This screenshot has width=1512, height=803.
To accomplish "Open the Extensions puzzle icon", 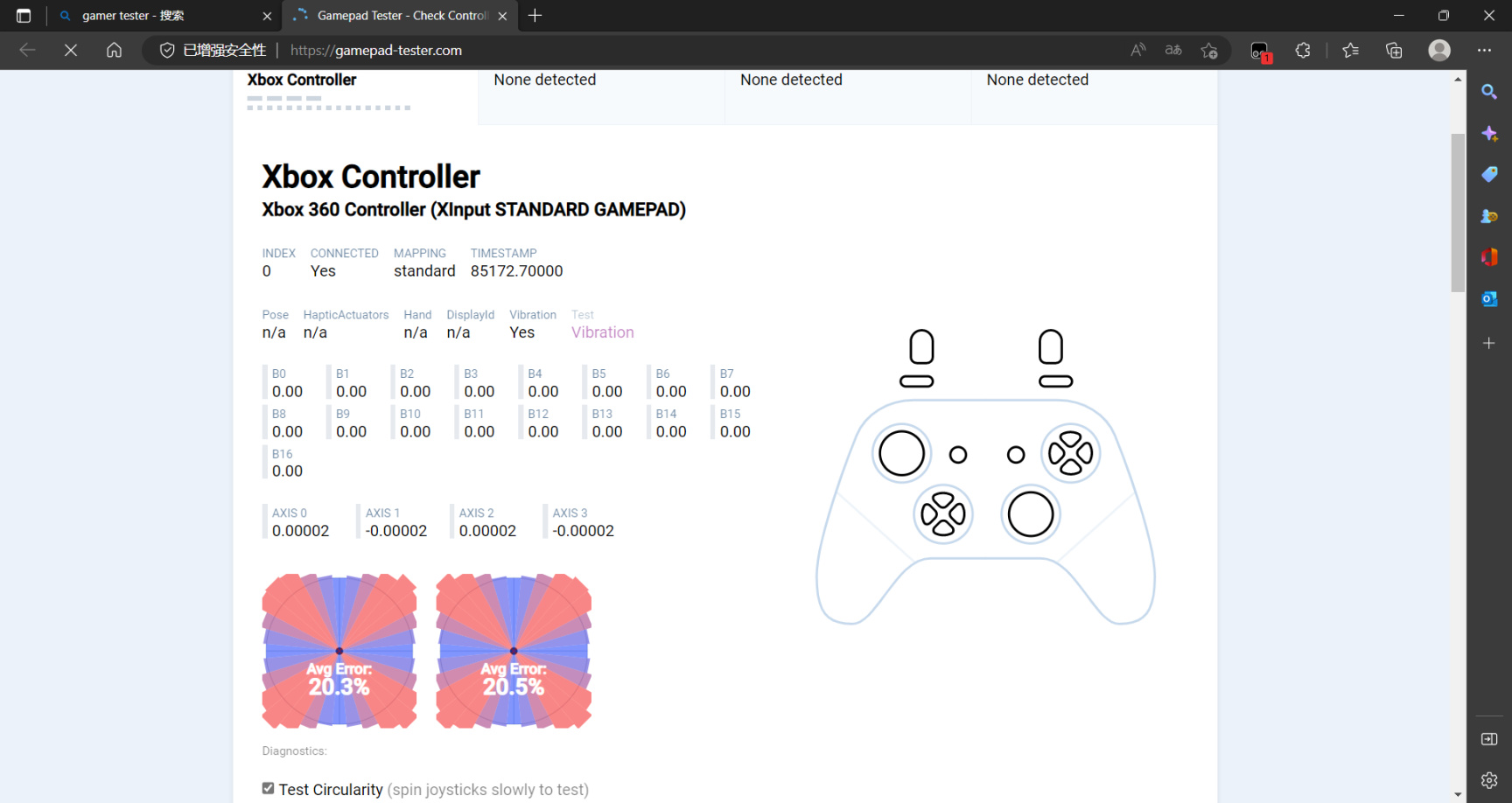I will tap(1303, 51).
